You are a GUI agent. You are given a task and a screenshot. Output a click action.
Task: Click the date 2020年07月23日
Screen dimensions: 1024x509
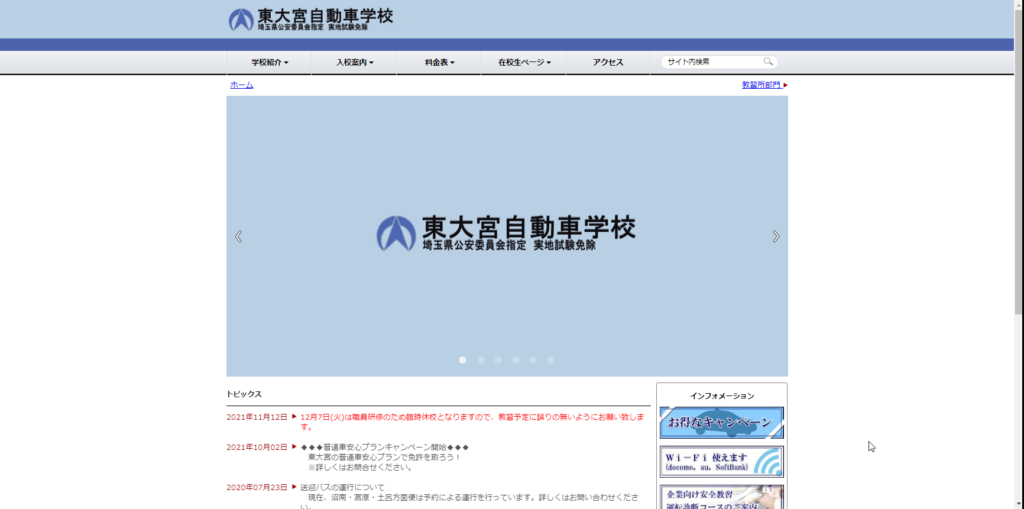tap(257, 487)
